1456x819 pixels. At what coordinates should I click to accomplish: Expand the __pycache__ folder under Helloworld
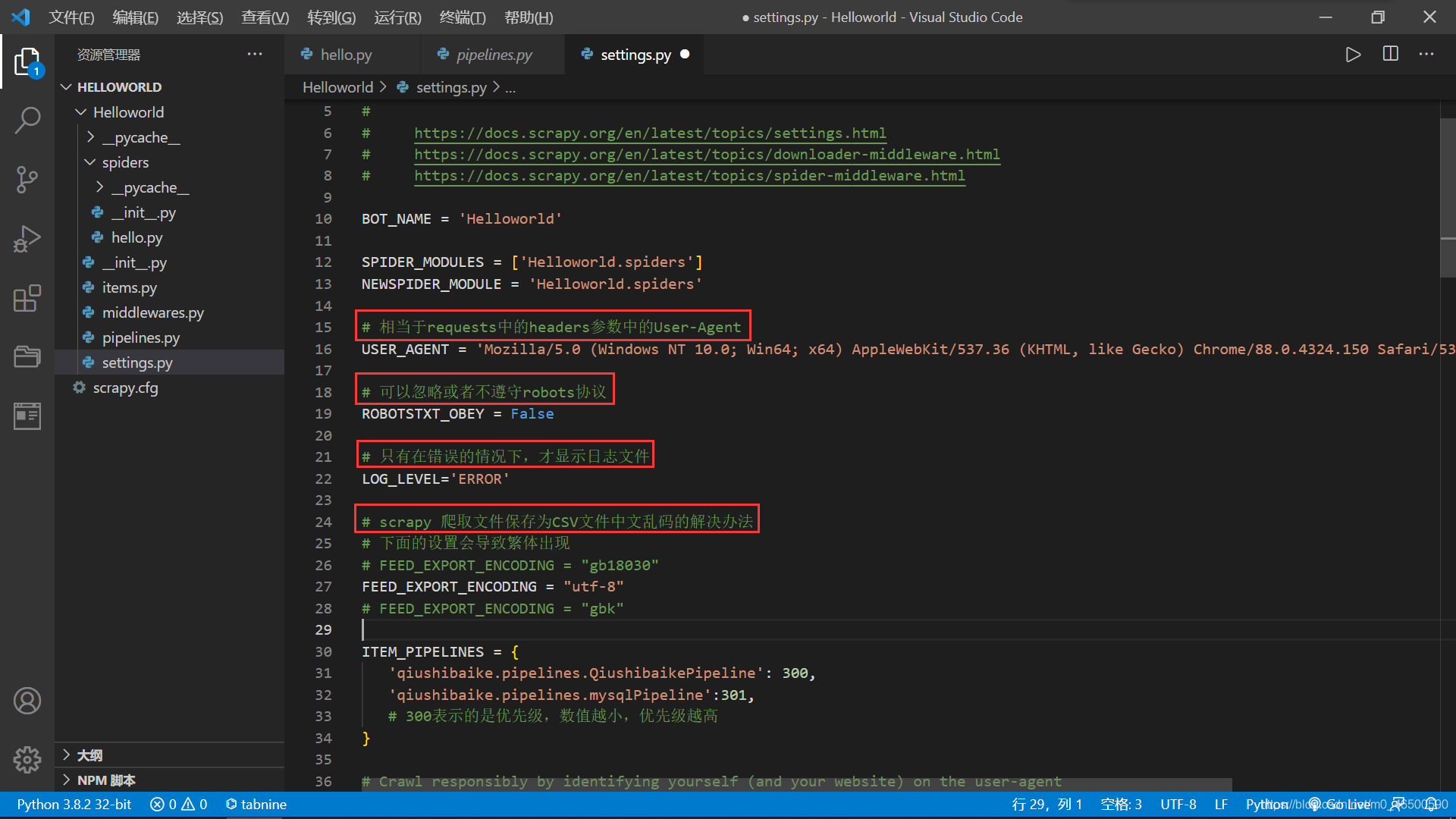[x=140, y=137]
